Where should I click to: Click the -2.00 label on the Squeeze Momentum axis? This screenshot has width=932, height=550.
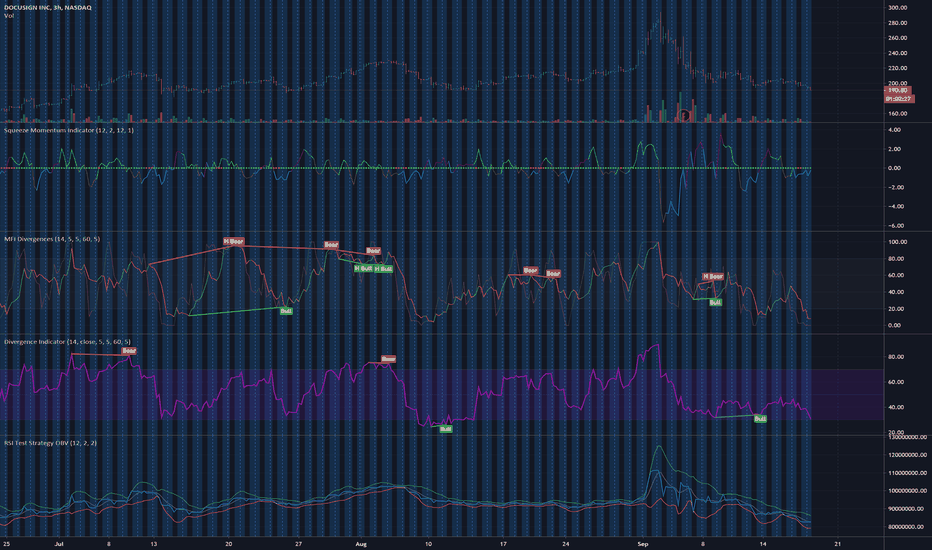coord(895,187)
